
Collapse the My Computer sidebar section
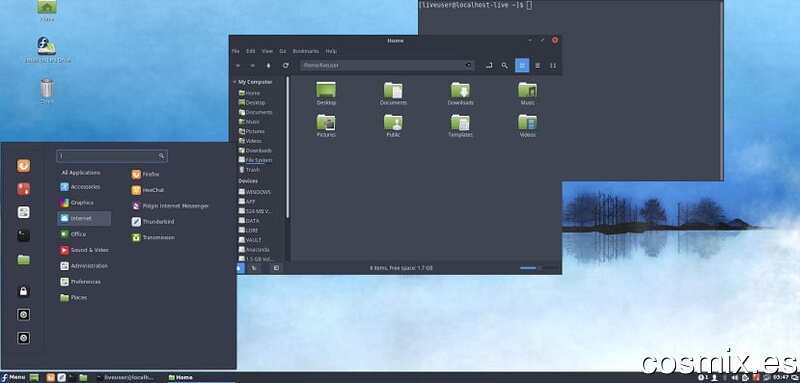235,82
